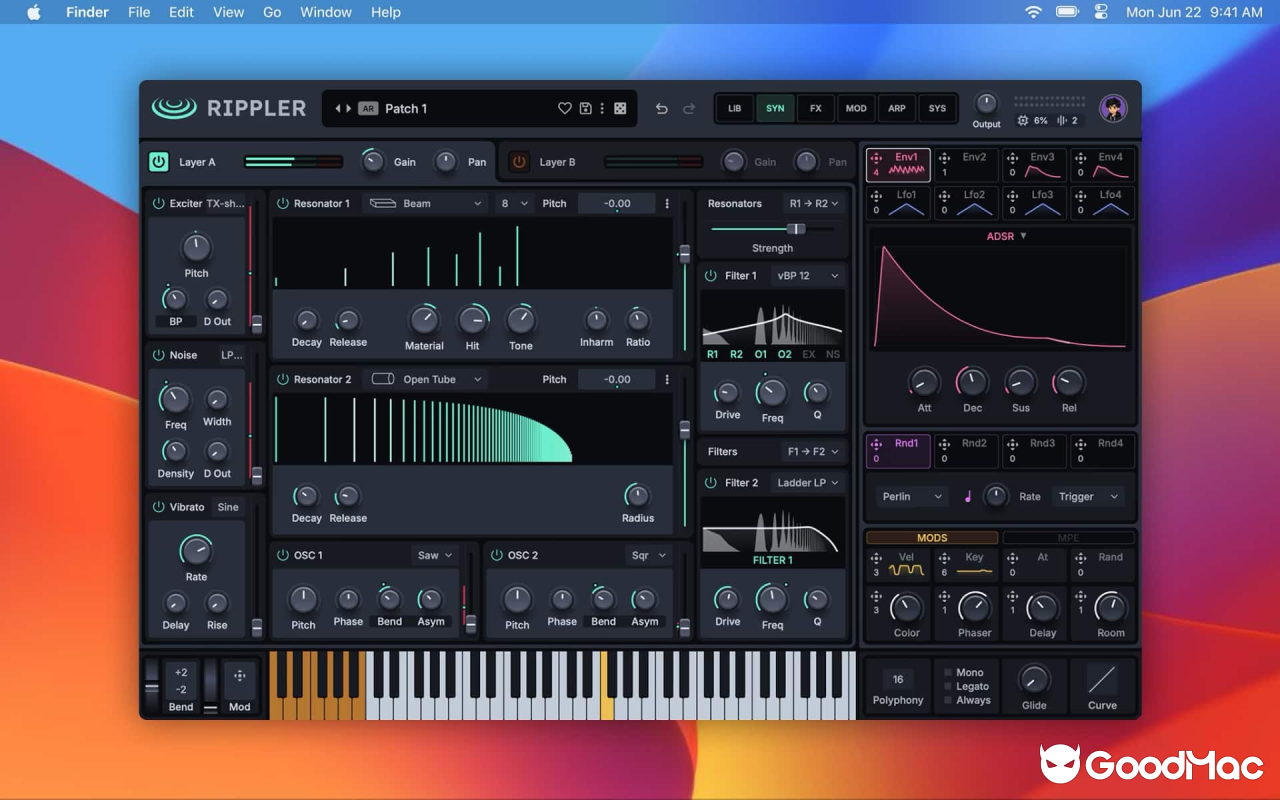Expand the ADSR envelope type menu
The width and height of the screenshot is (1280, 800).
(1007, 236)
